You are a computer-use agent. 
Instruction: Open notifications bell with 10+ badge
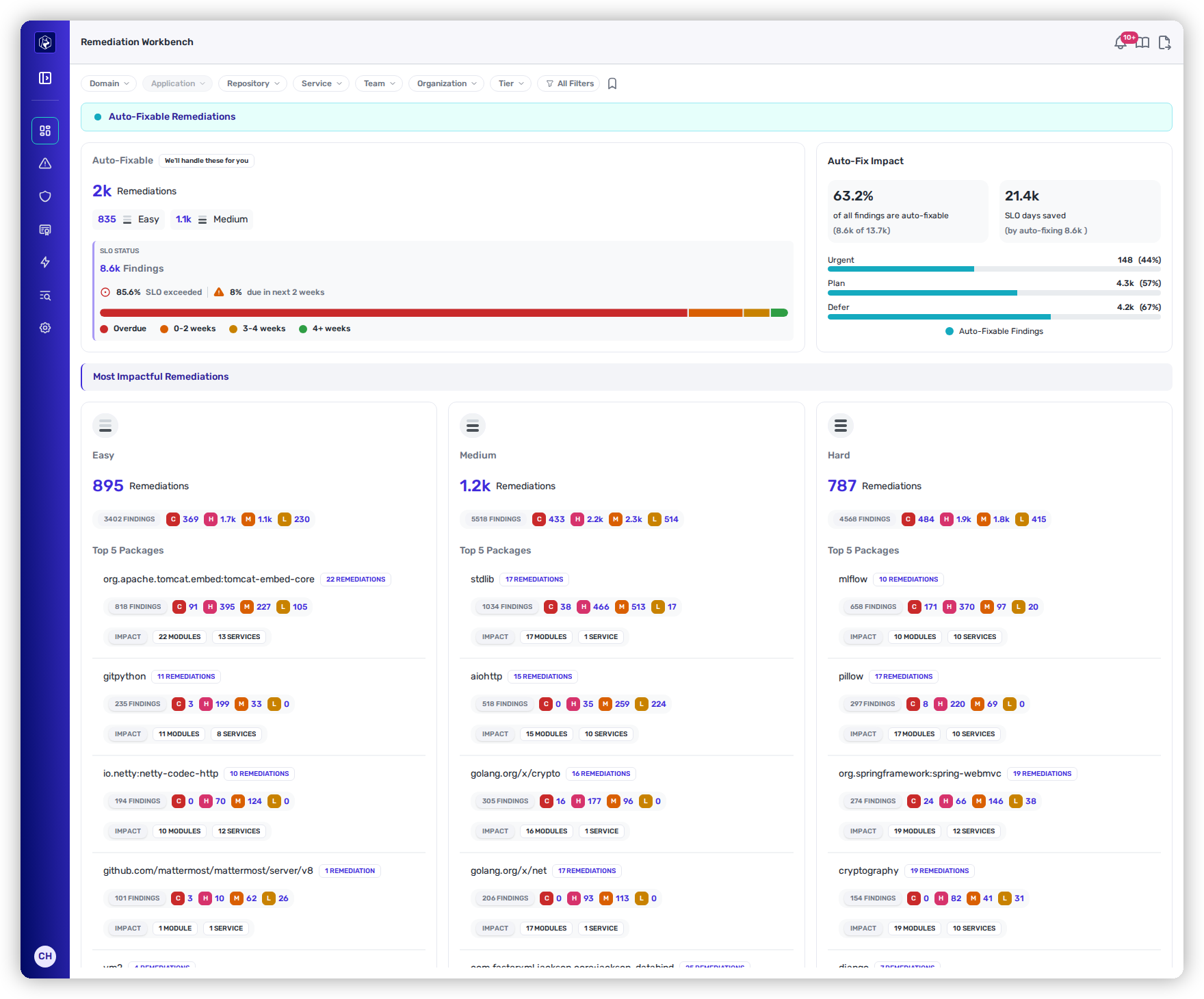(x=1122, y=41)
